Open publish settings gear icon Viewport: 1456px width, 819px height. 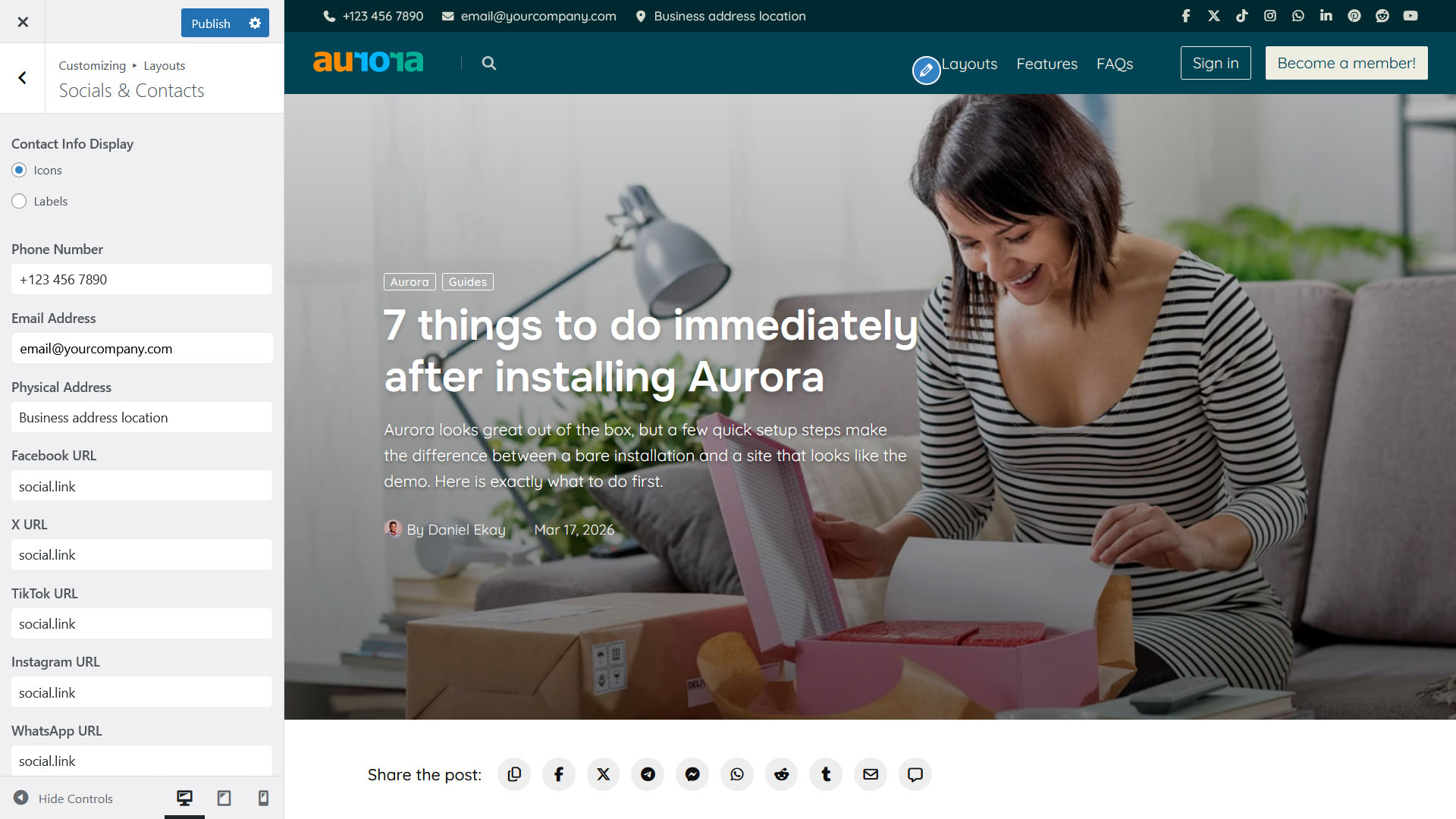point(255,23)
